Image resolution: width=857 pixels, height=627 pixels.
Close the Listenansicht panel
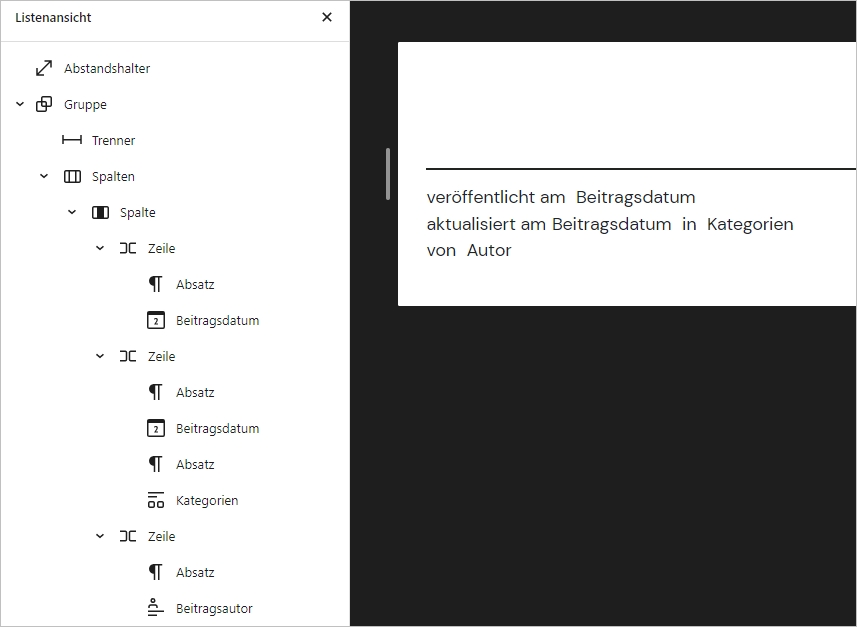326,17
